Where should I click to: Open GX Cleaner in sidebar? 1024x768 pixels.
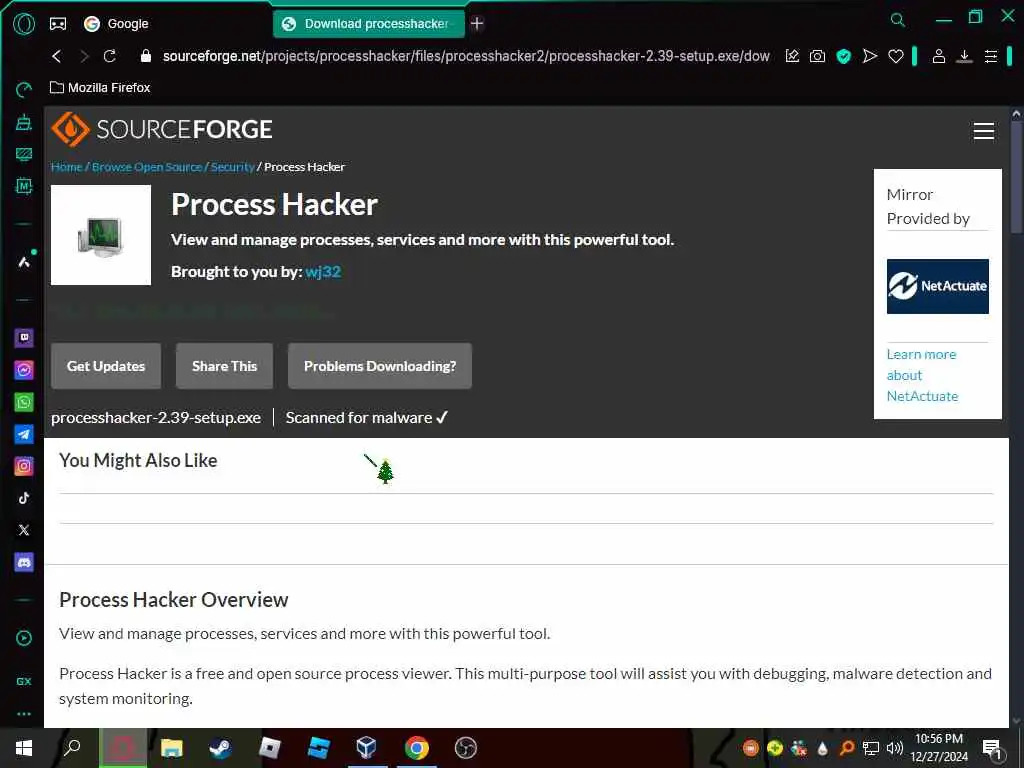pos(24,122)
